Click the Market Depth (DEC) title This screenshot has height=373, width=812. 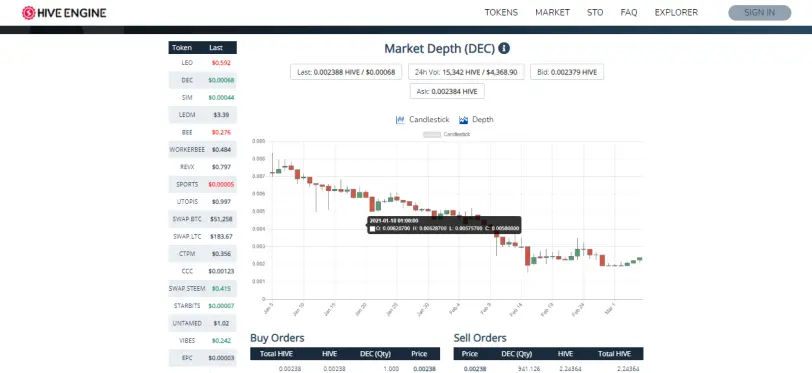[439, 49]
